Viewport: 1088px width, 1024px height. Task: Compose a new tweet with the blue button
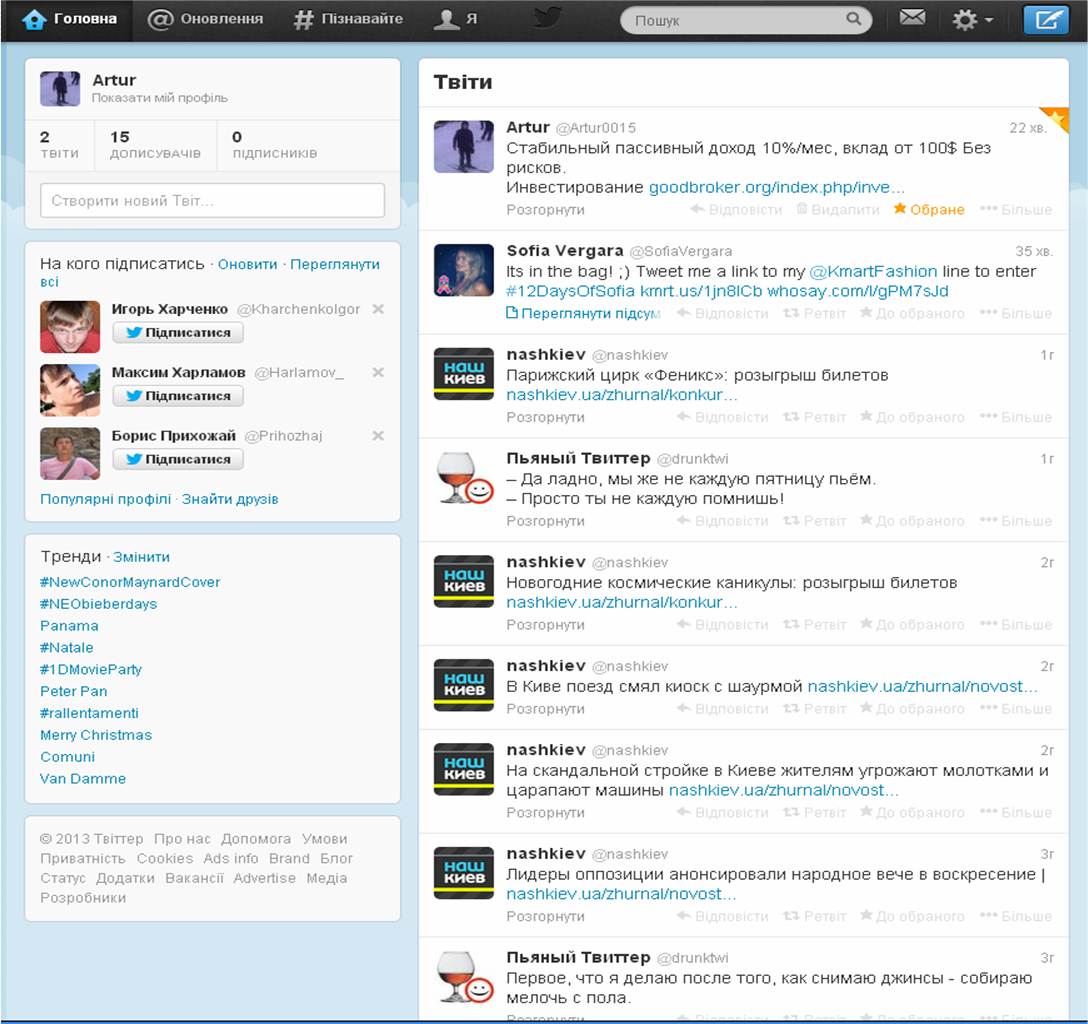1046,19
